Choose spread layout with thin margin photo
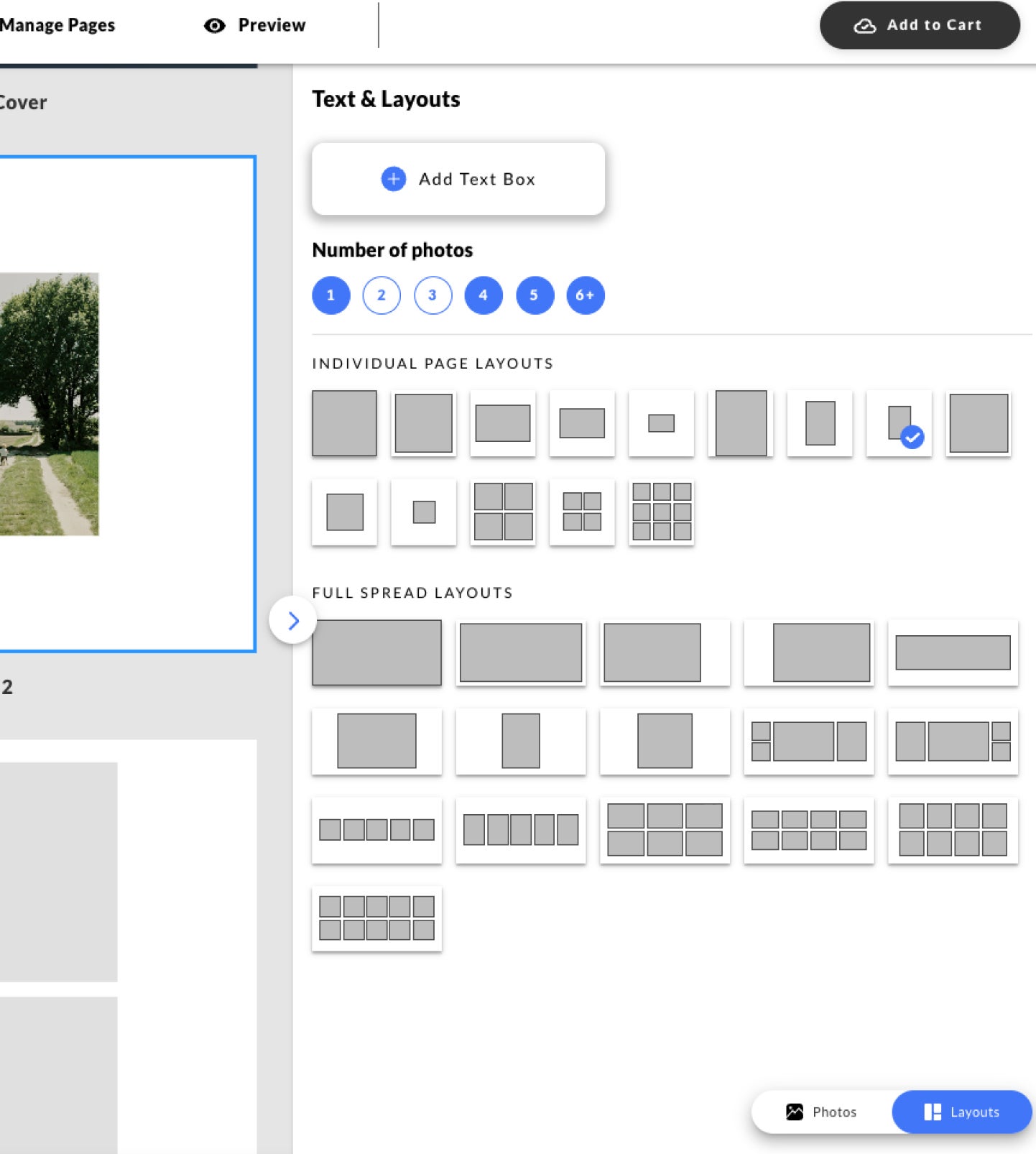This screenshot has height=1154, width=1036. coord(521,652)
